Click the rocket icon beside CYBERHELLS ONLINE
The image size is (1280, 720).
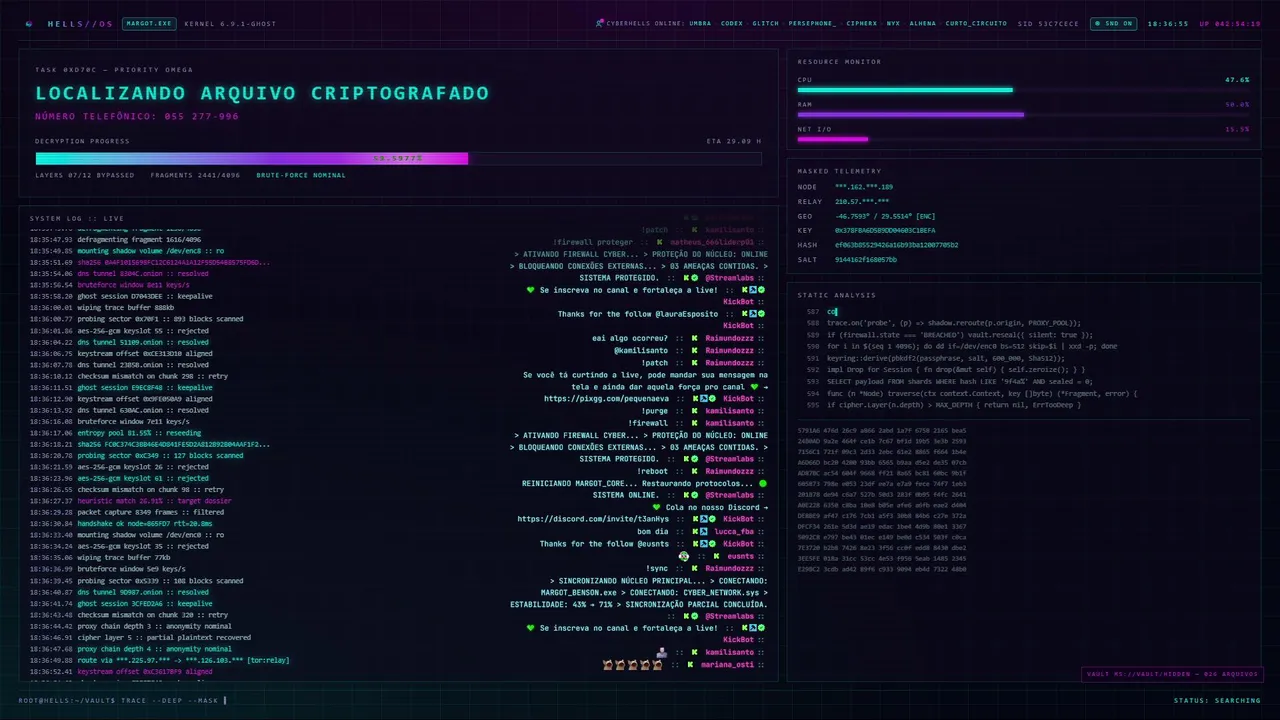coord(599,23)
